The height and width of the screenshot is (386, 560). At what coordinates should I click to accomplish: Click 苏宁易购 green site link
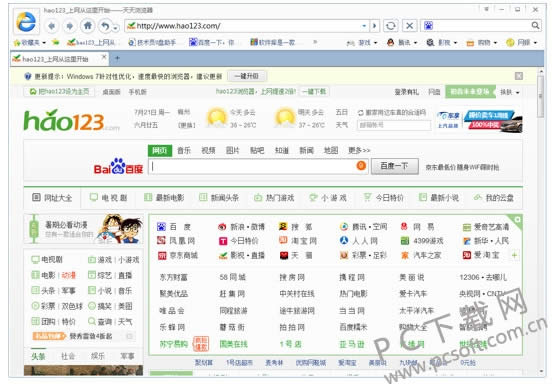[173, 344]
